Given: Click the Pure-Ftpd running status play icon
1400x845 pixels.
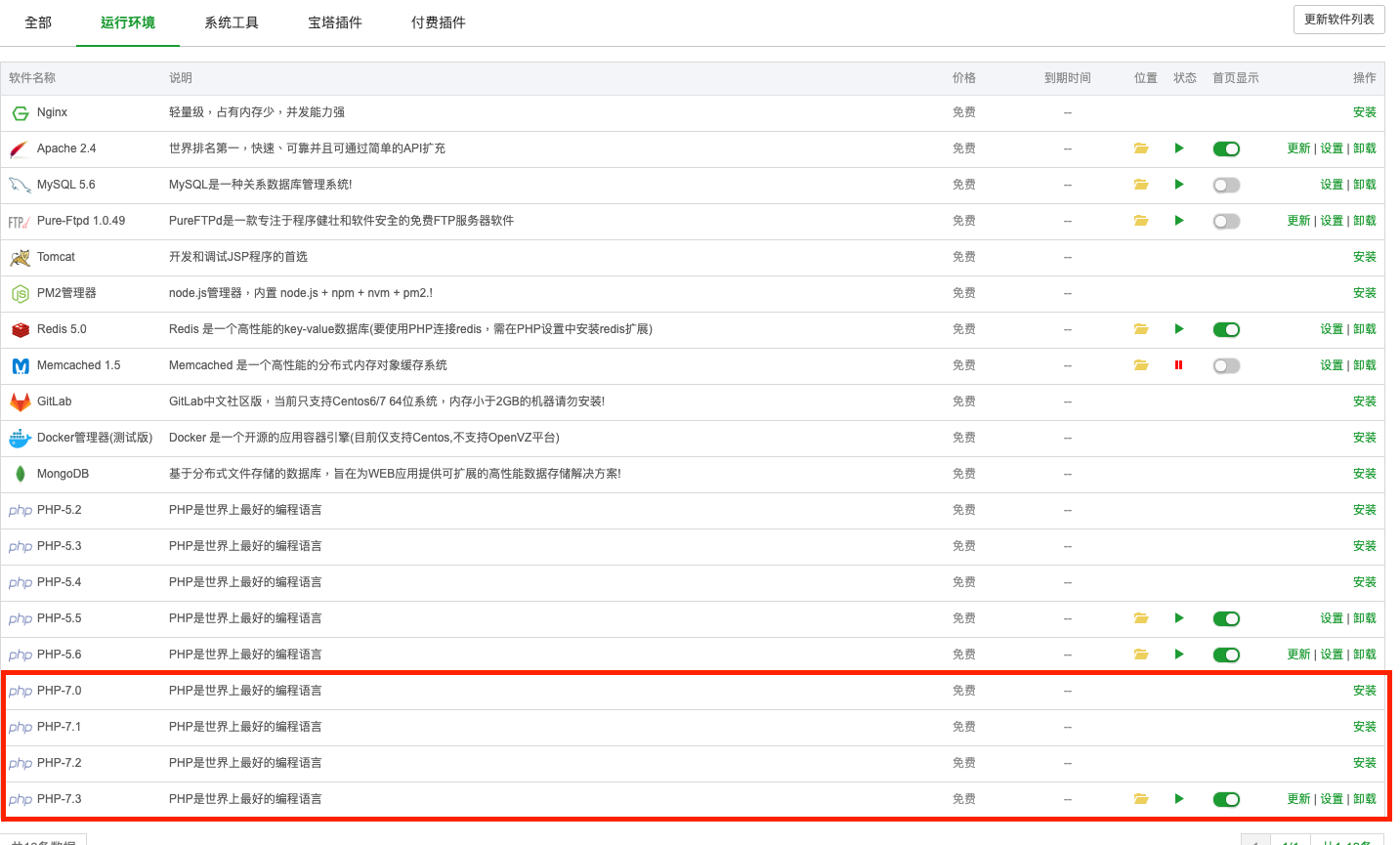Looking at the screenshot, I should pos(1179,221).
